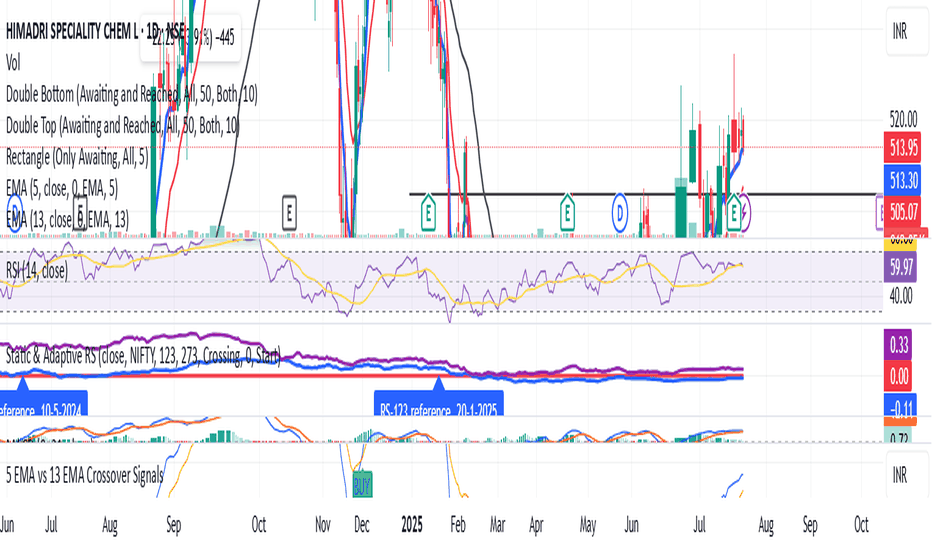Image resolution: width=932 pixels, height=550 pixels.
Task: Click the Apr label on the time axis
Action: 536,524
